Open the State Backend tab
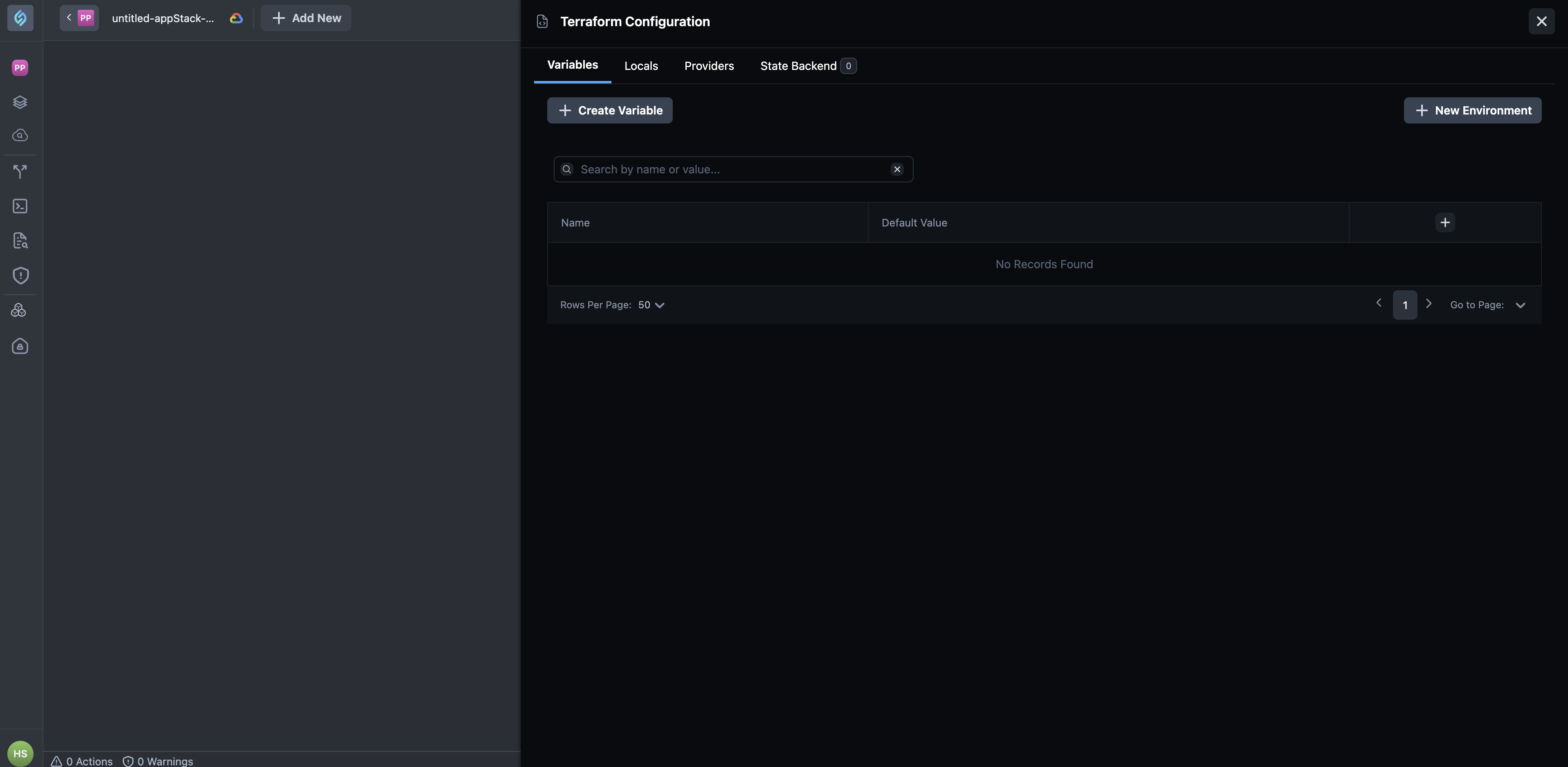Image resolution: width=1568 pixels, height=767 pixels. coord(798,66)
